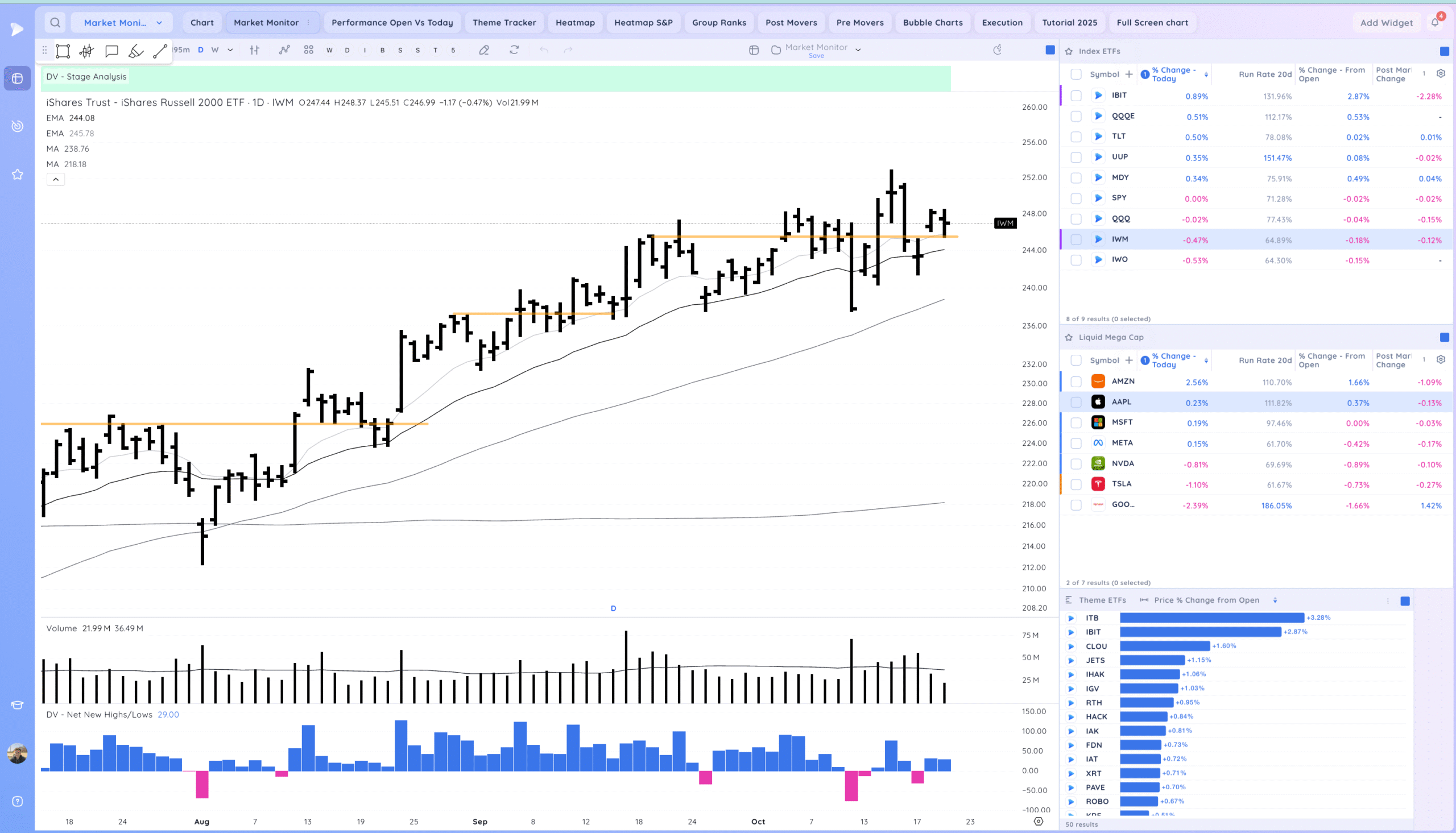Open the indicators line-chart icon

(284, 51)
